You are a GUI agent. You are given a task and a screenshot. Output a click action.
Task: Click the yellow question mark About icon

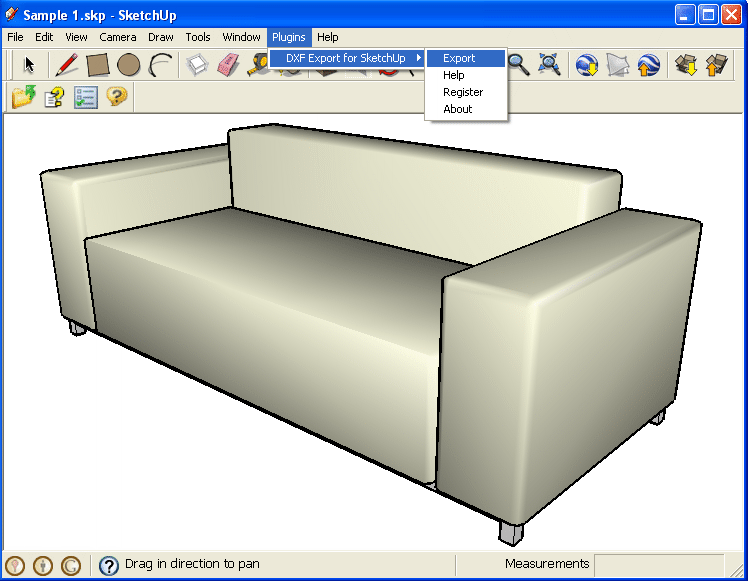pyautogui.click(x=117, y=97)
